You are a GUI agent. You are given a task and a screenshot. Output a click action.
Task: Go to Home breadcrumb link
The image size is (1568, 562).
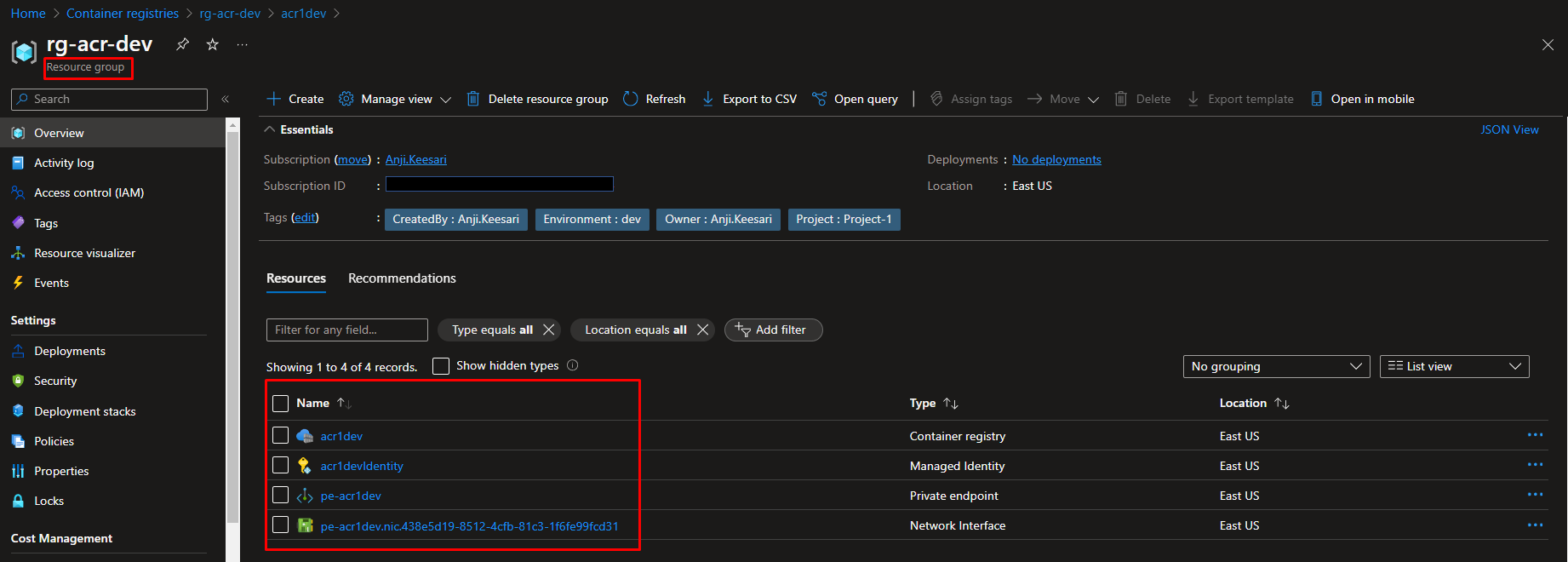pyautogui.click(x=28, y=14)
